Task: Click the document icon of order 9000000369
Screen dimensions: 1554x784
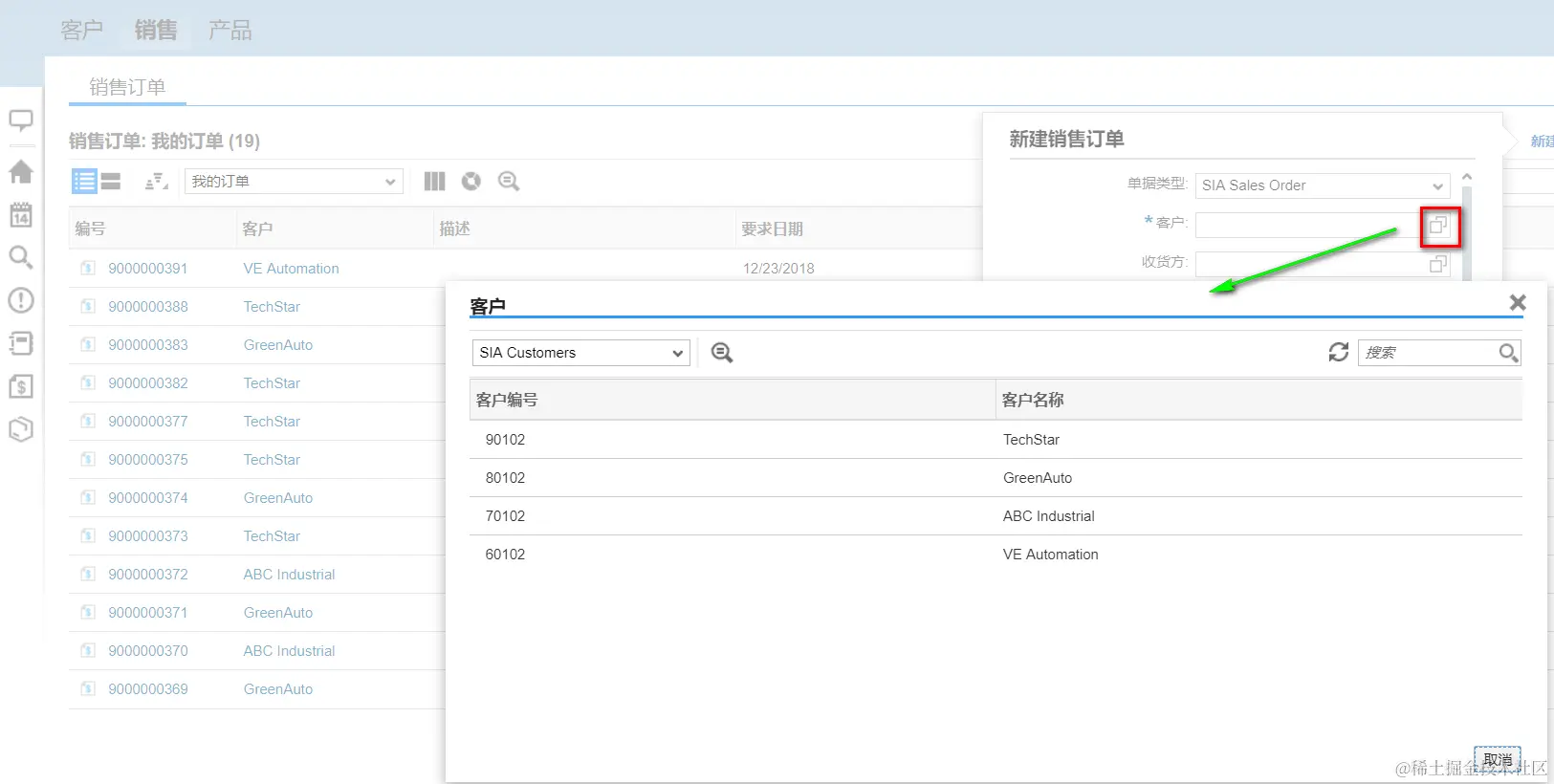Action: tap(88, 689)
